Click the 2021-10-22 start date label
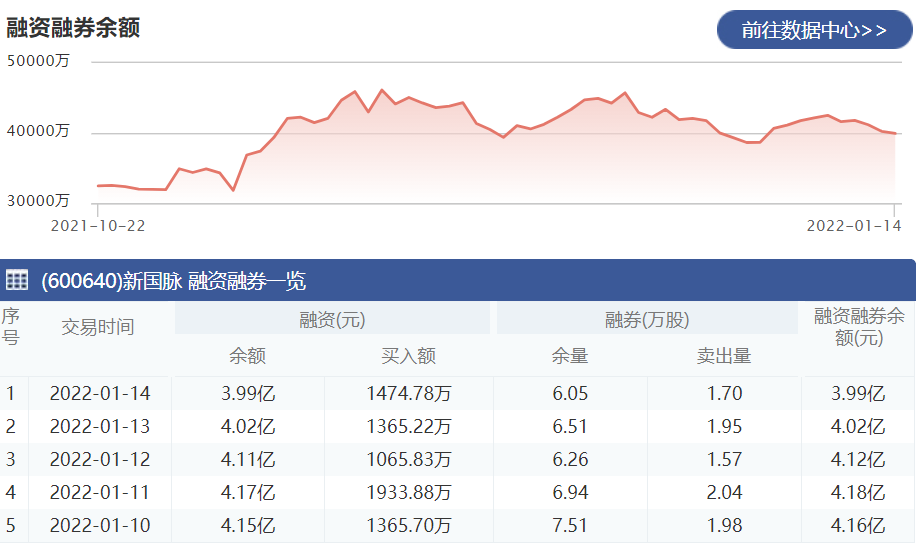The width and height of the screenshot is (916, 553). click(98, 226)
